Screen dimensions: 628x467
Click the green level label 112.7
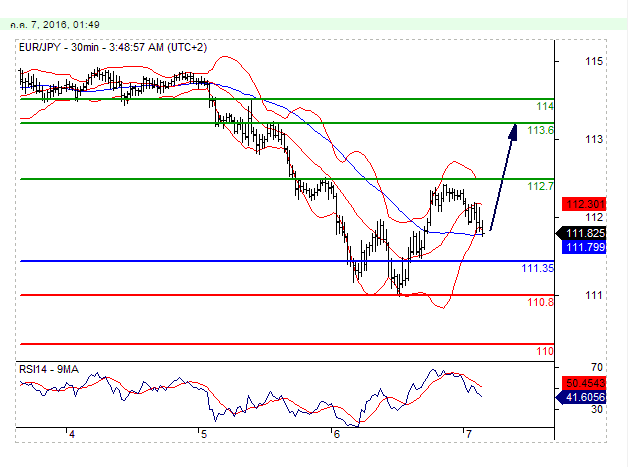click(x=541, y=186)
